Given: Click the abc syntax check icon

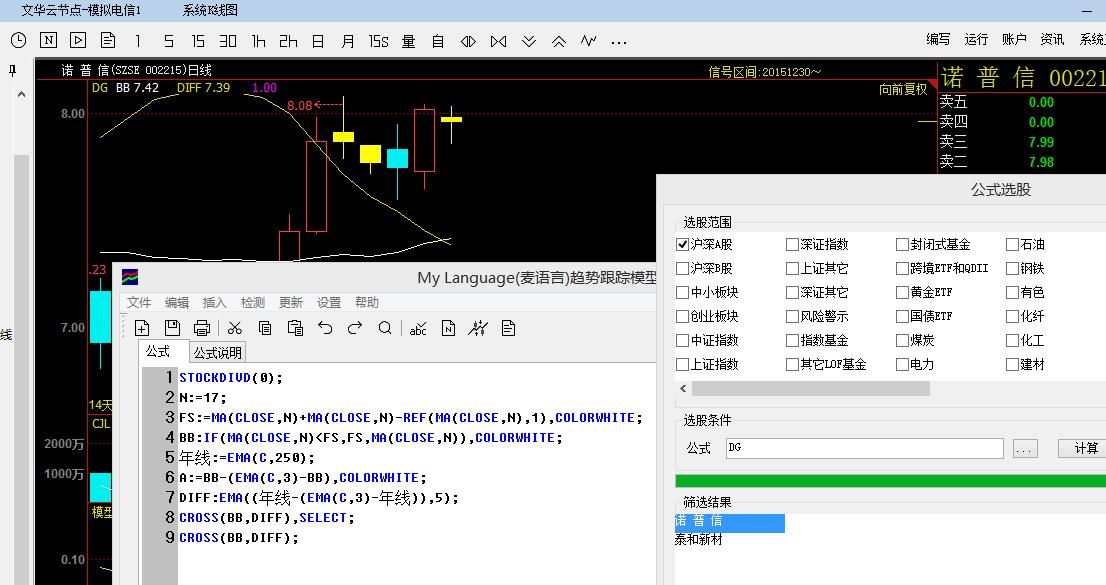Looking at the screenshot, I should pyautogui.click(x=418, y=328).
